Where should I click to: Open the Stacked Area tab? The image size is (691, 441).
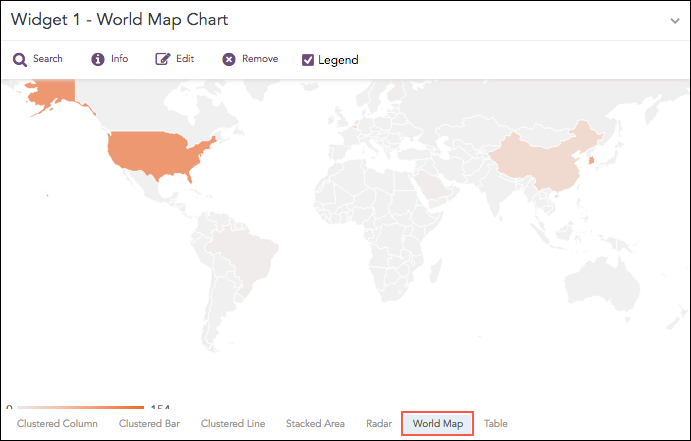coord(315,424)
